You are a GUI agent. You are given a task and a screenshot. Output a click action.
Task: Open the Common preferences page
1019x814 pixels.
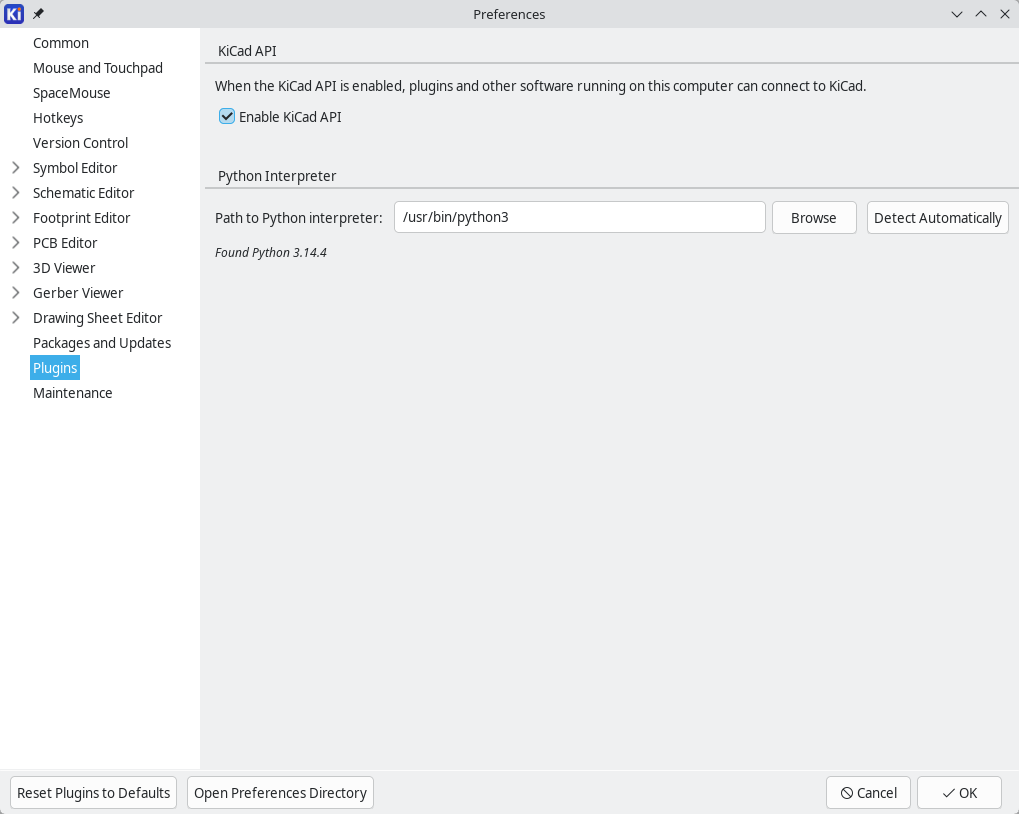click(x=61, y=43)
